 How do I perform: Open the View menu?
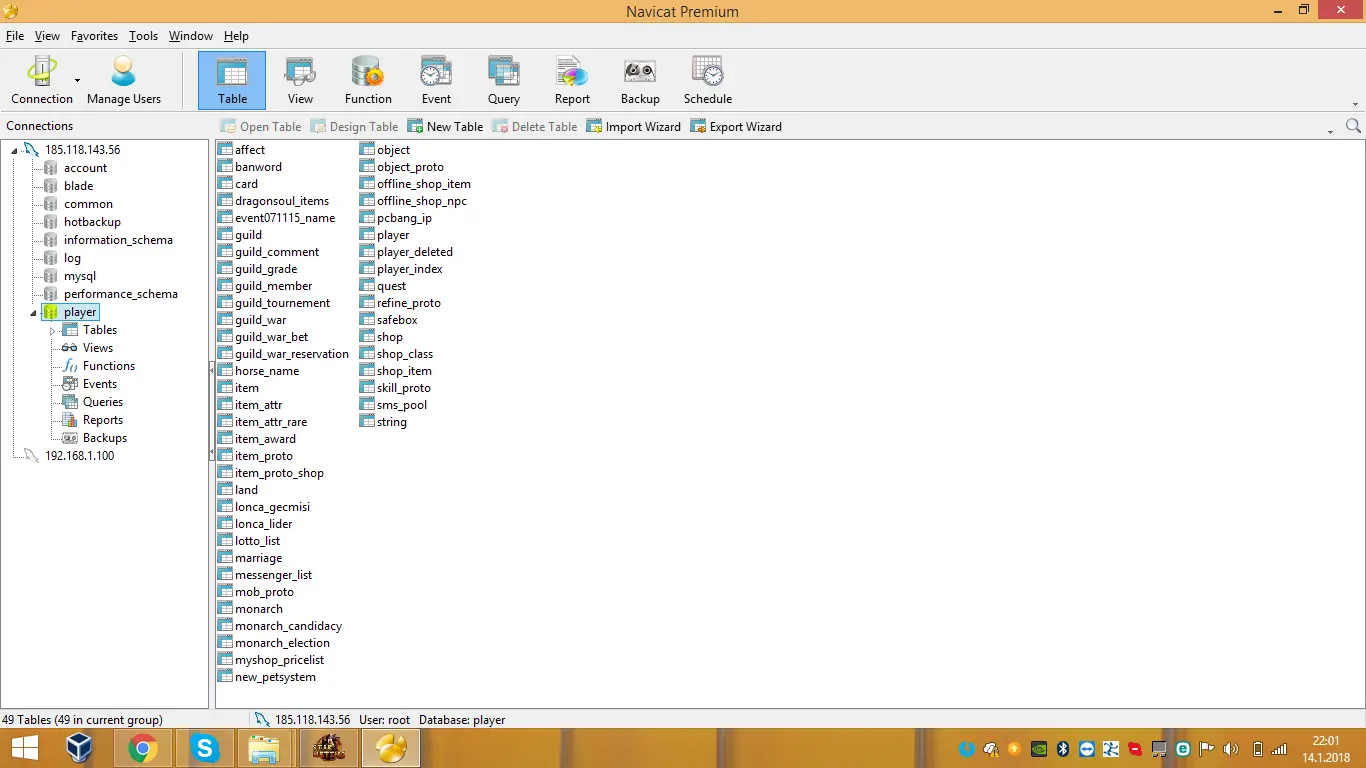coord(47,36)
